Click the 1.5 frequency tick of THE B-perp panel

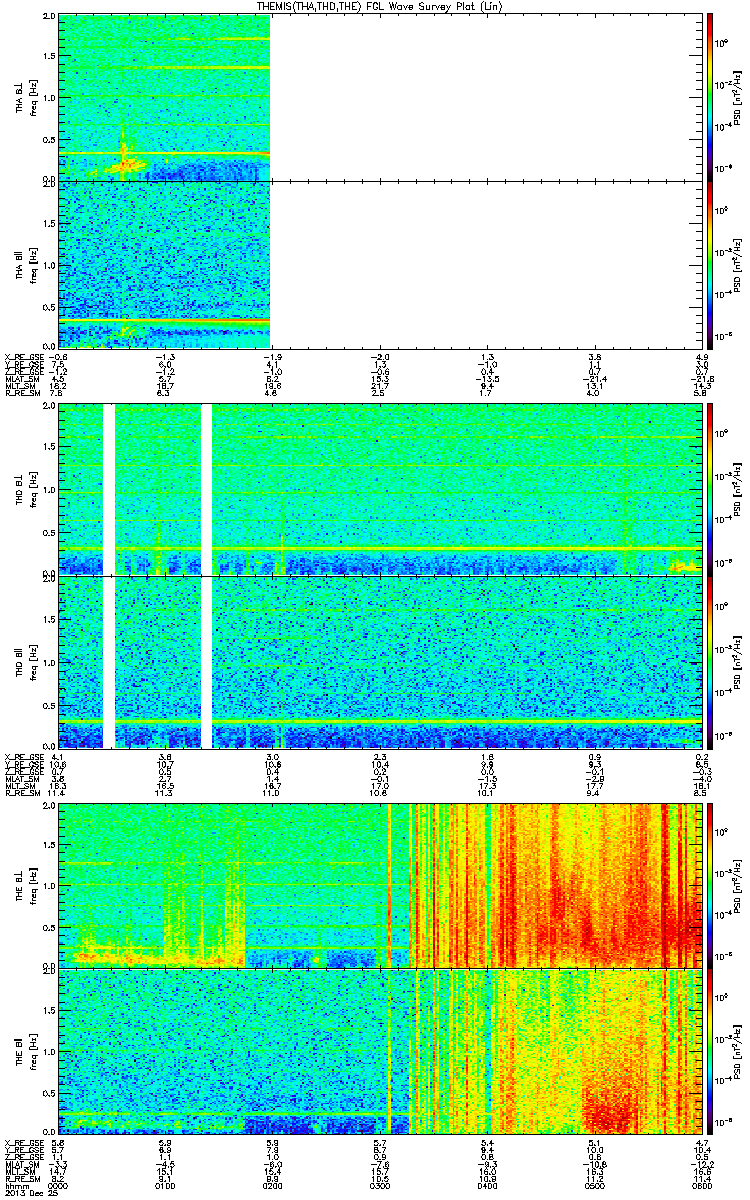click(50, 844)
